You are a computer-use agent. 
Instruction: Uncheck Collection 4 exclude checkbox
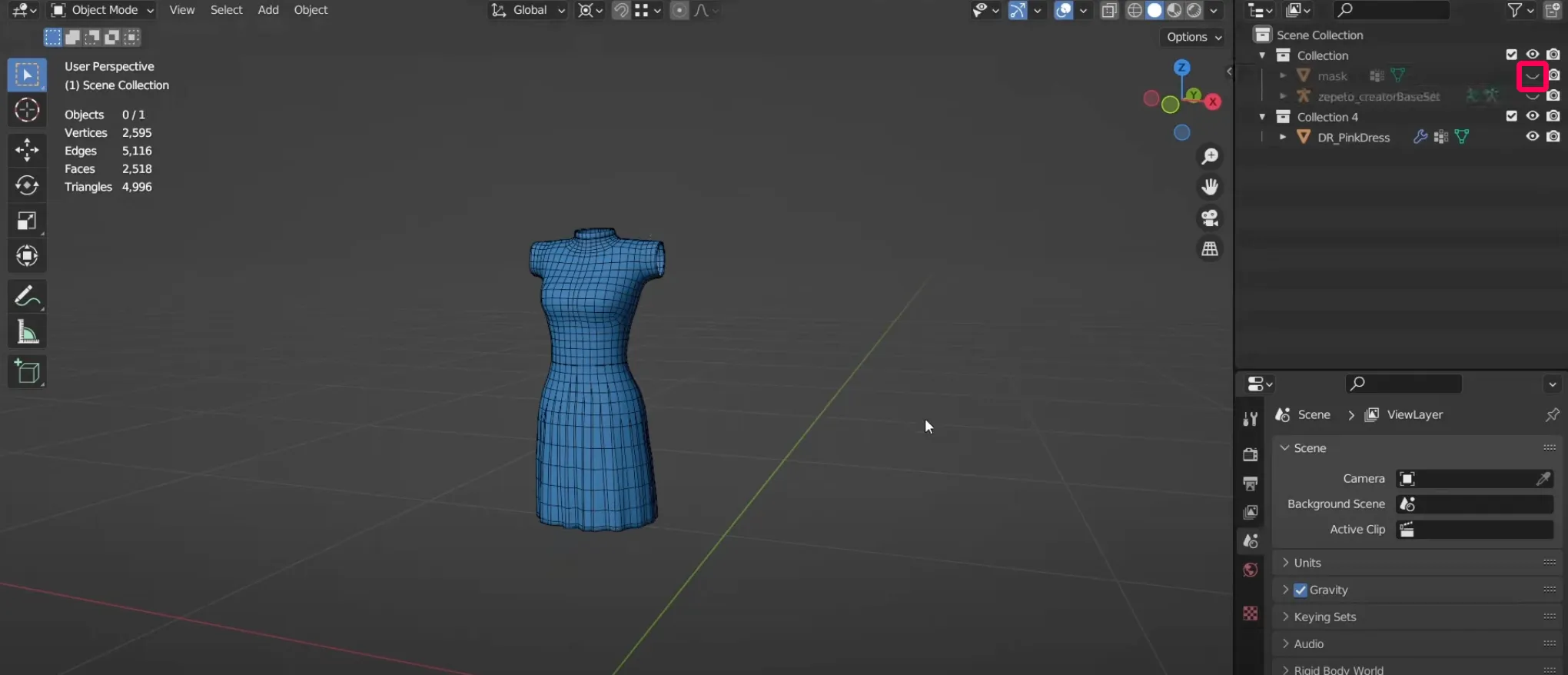click(1511, 116)
